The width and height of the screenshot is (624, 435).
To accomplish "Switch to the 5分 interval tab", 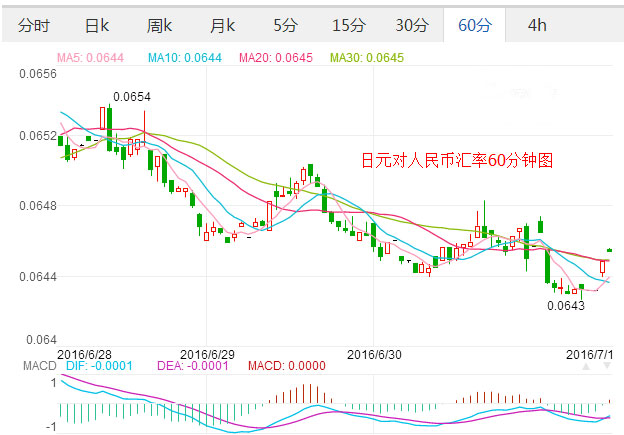I will click(x=284, y=25).
